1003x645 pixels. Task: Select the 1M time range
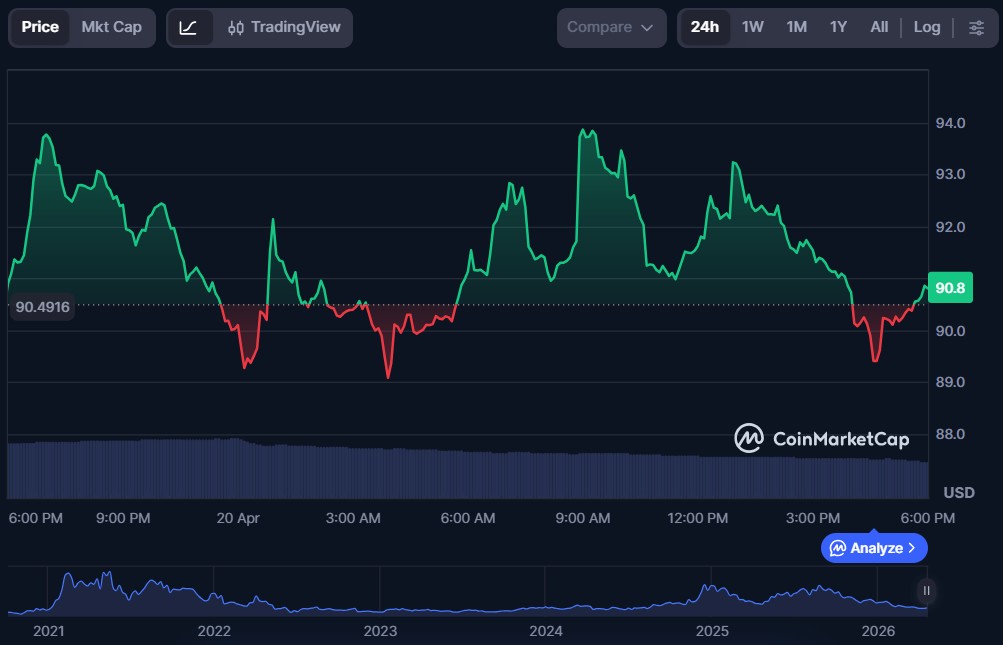tap(796, 27)
